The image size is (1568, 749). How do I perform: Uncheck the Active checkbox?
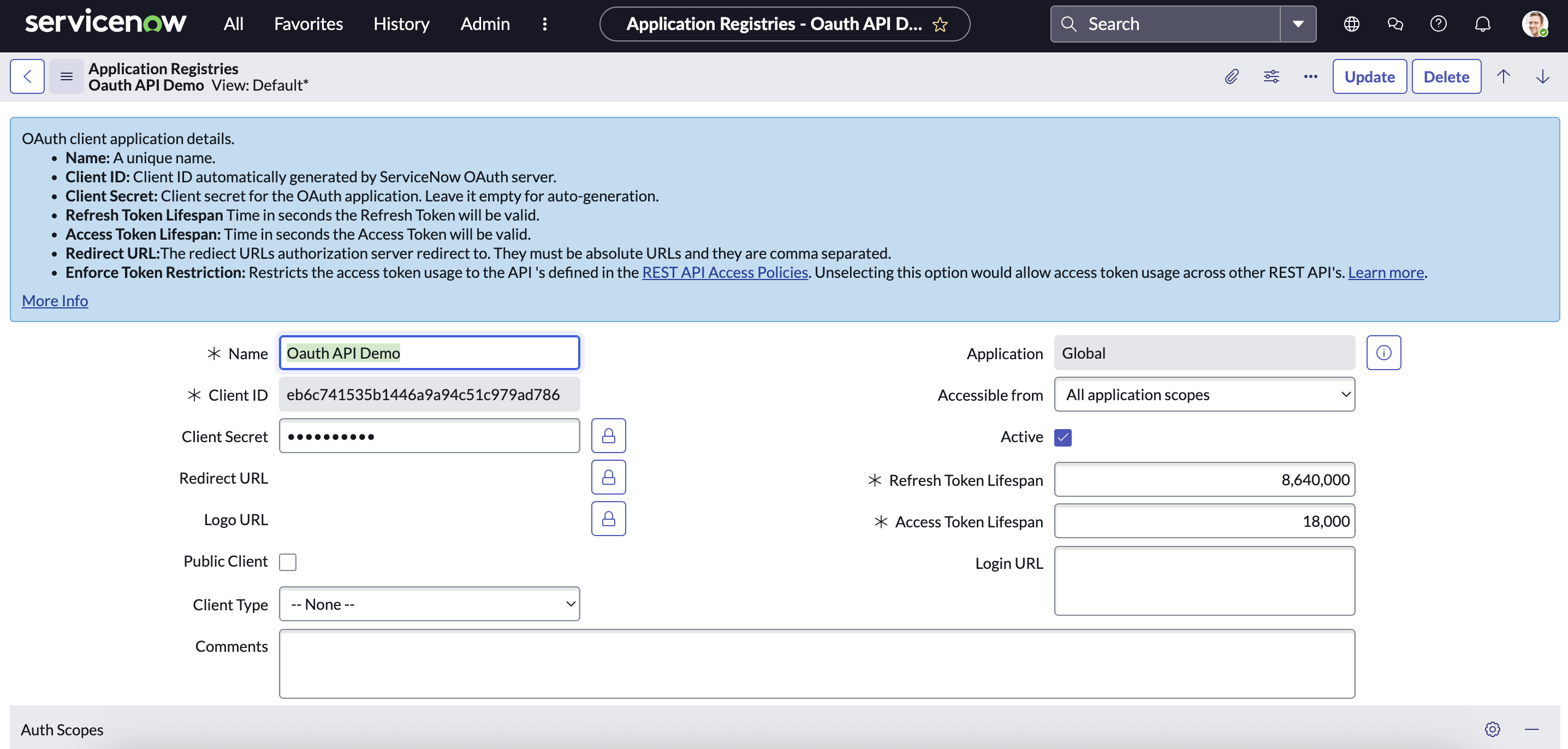click(1063, 437)
